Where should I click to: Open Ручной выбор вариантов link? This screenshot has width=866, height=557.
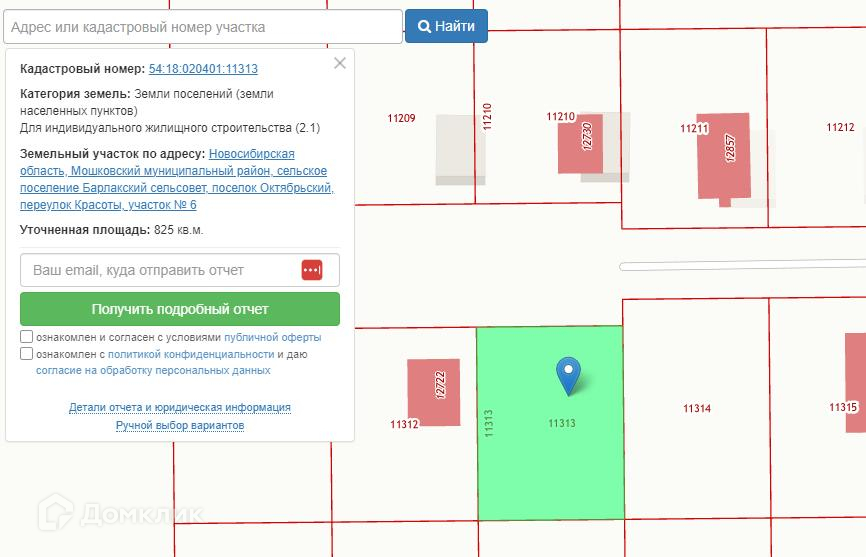pyautogui.click(x=179, y=425)
